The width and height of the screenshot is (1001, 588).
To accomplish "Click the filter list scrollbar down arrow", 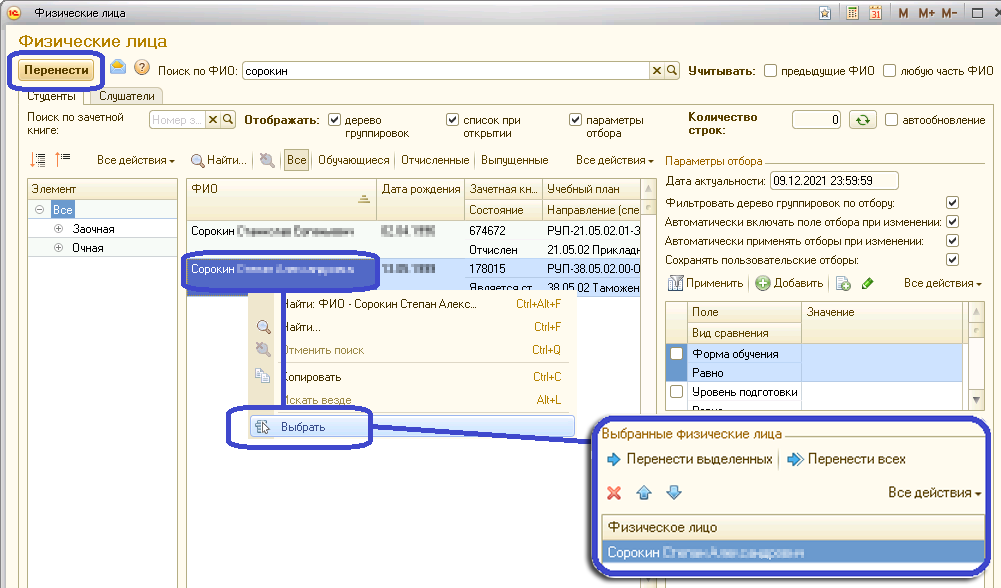I will click(976, 399).
